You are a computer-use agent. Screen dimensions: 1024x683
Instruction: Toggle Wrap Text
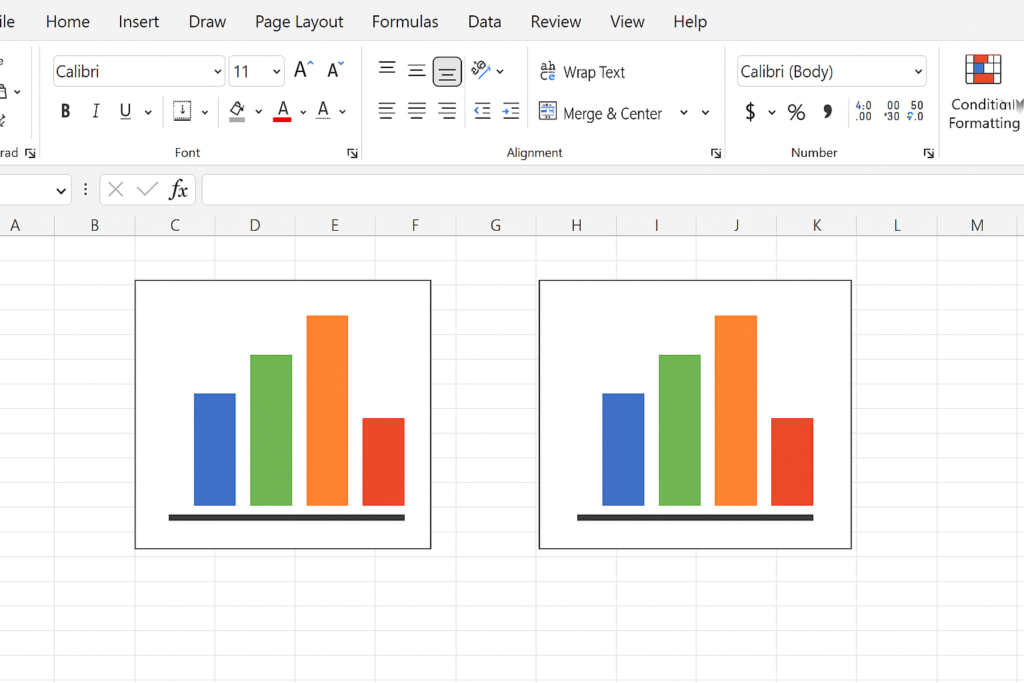pyautogui.click(x=582, y=72)
